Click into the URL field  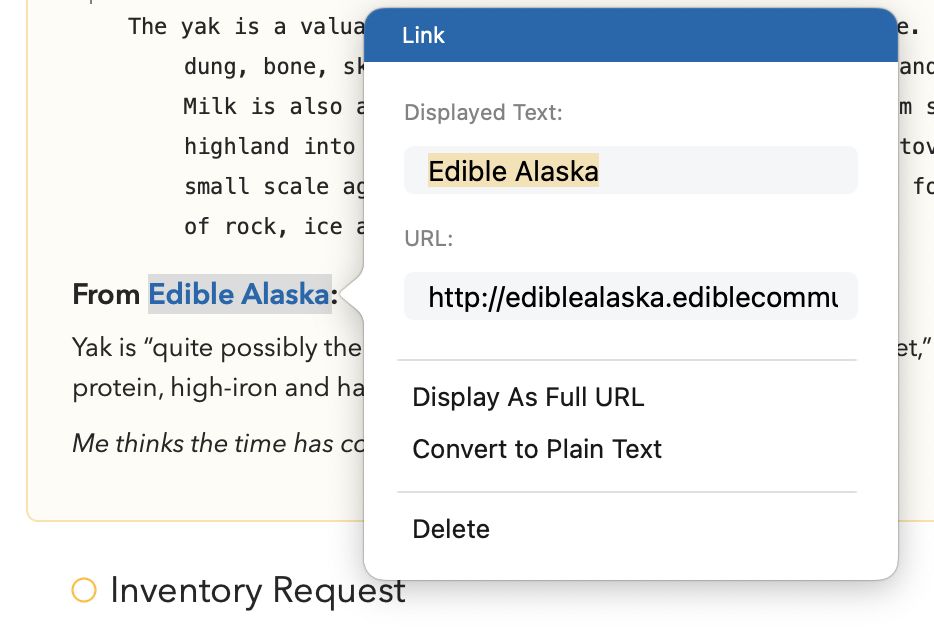tap(631, 297)
